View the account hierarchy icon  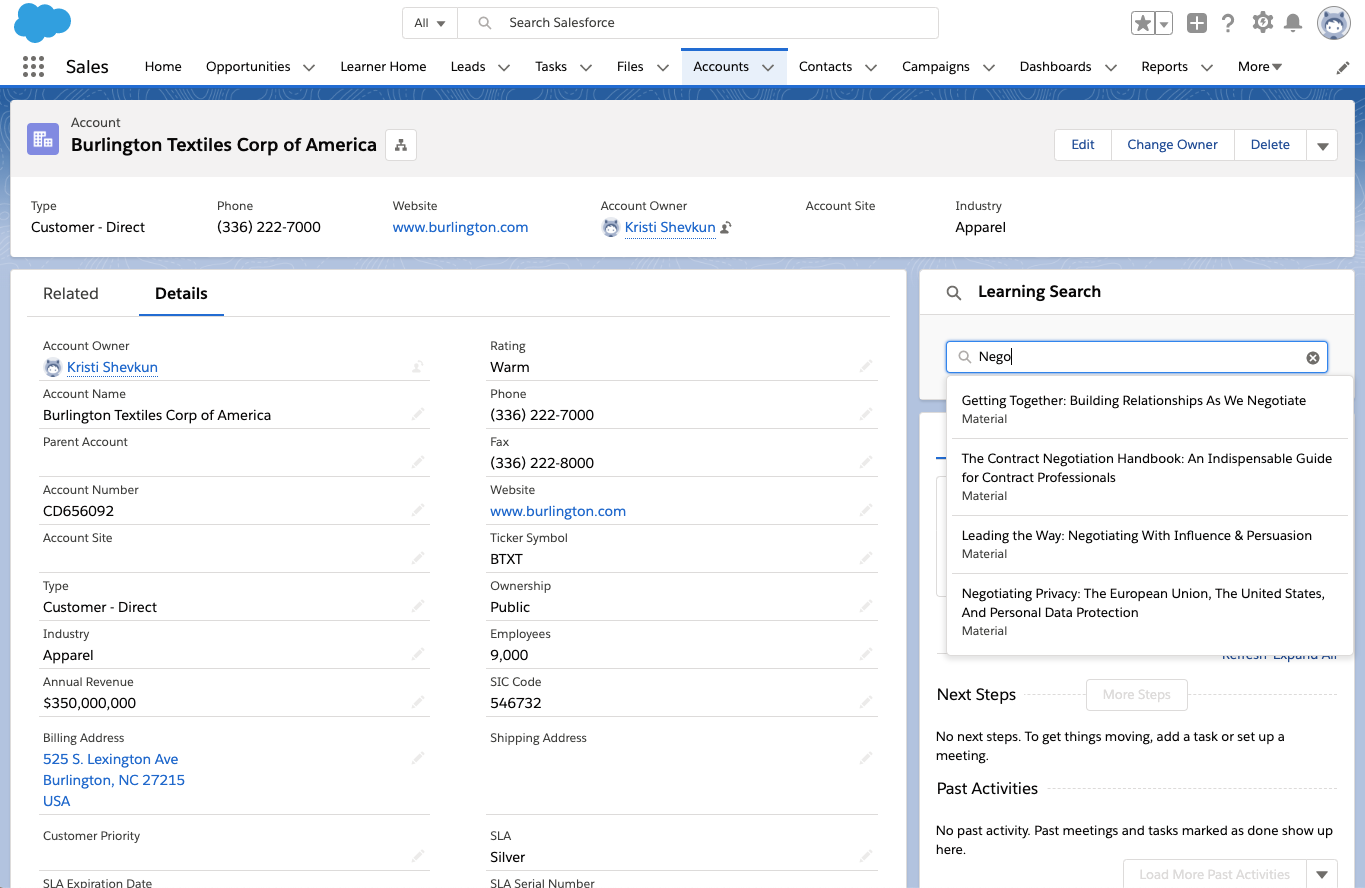(401, 145)
